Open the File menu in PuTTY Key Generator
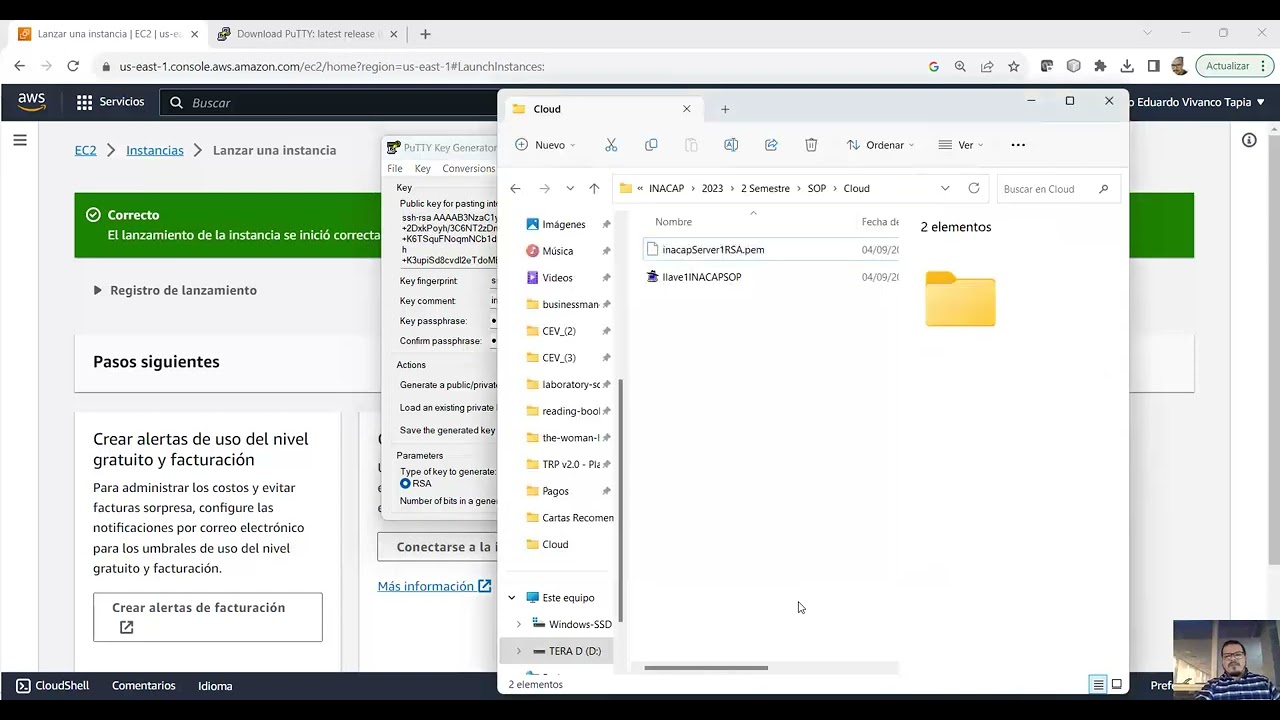Viewport: 1280px width, 720px height. point(395,169)
